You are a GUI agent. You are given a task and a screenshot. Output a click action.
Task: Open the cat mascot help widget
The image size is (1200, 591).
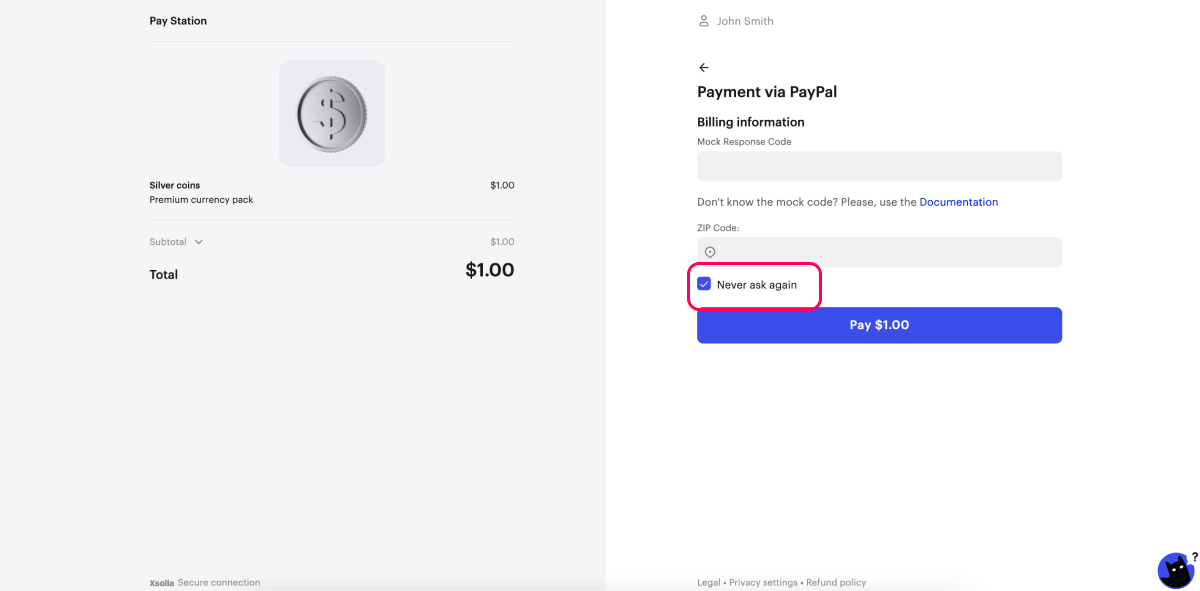[1175, 570]
